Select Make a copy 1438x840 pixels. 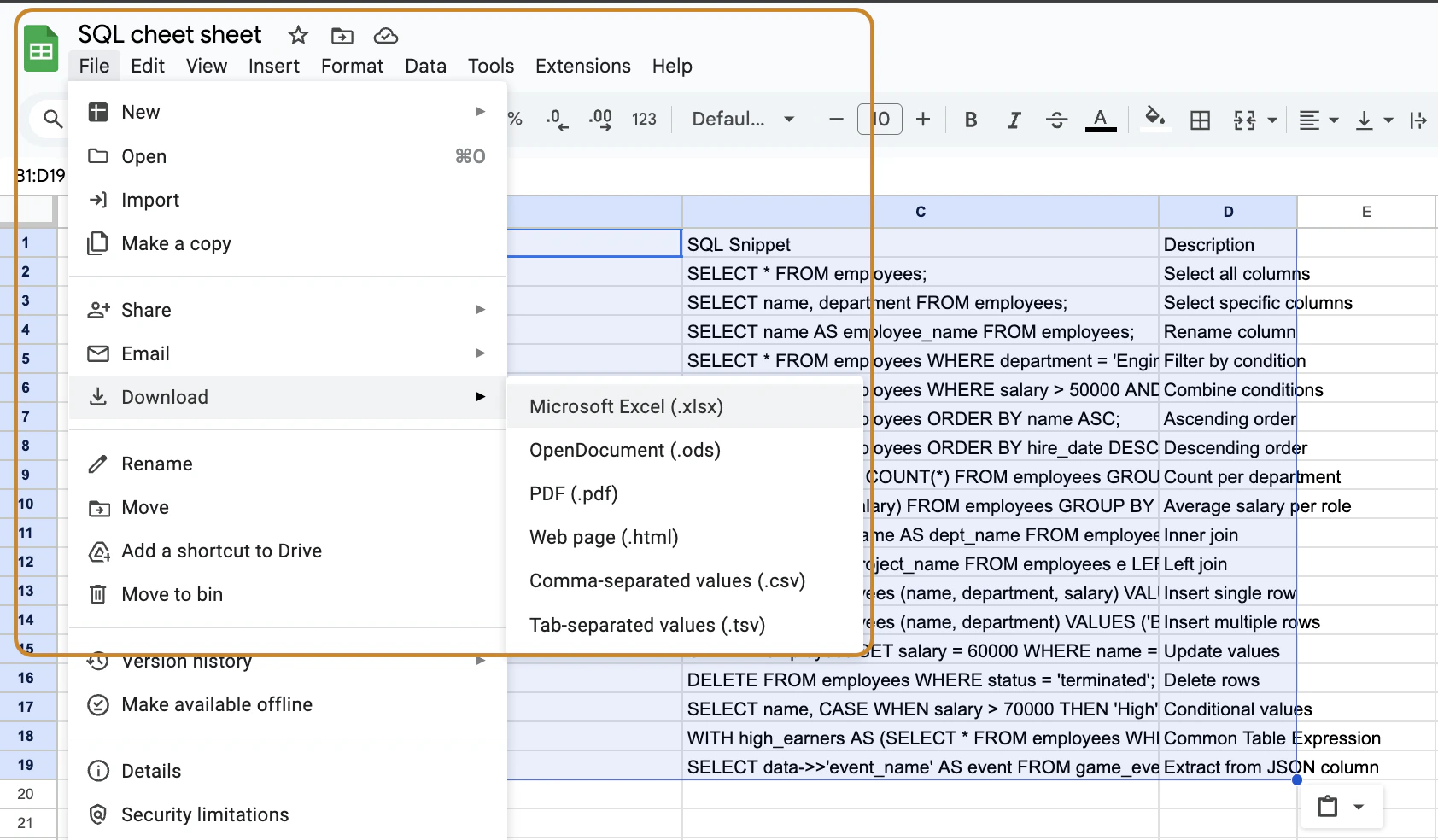click(288, 243)
